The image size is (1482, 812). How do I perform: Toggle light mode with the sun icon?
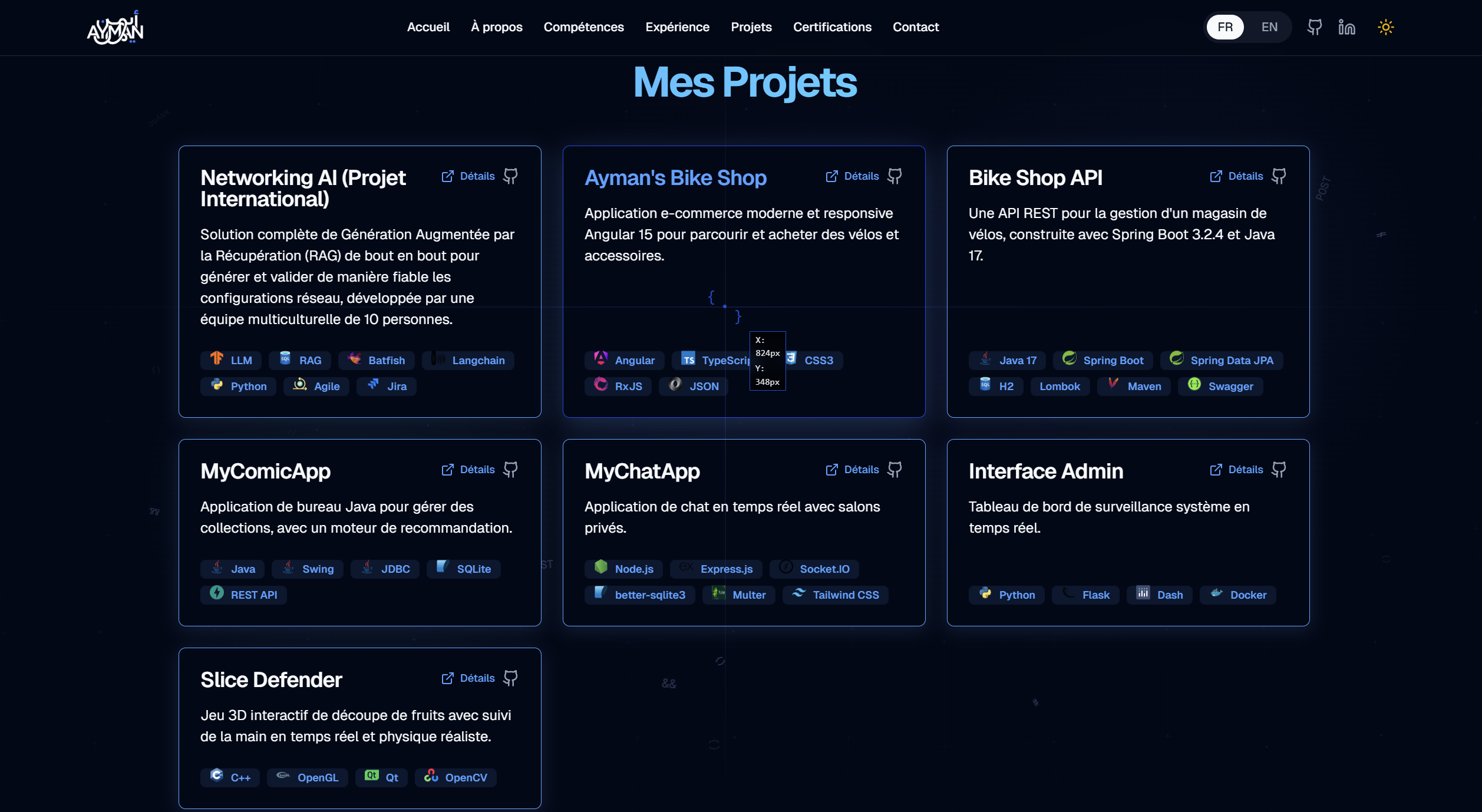(1385, 27)
